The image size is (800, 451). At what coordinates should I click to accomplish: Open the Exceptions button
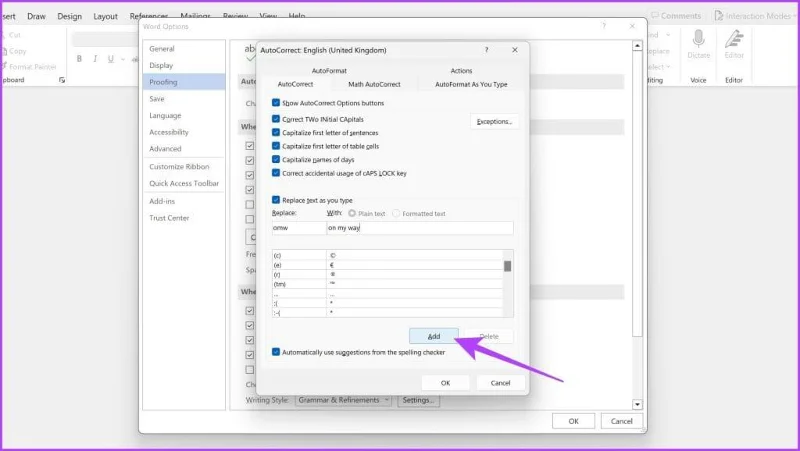(x=494, y=121)
